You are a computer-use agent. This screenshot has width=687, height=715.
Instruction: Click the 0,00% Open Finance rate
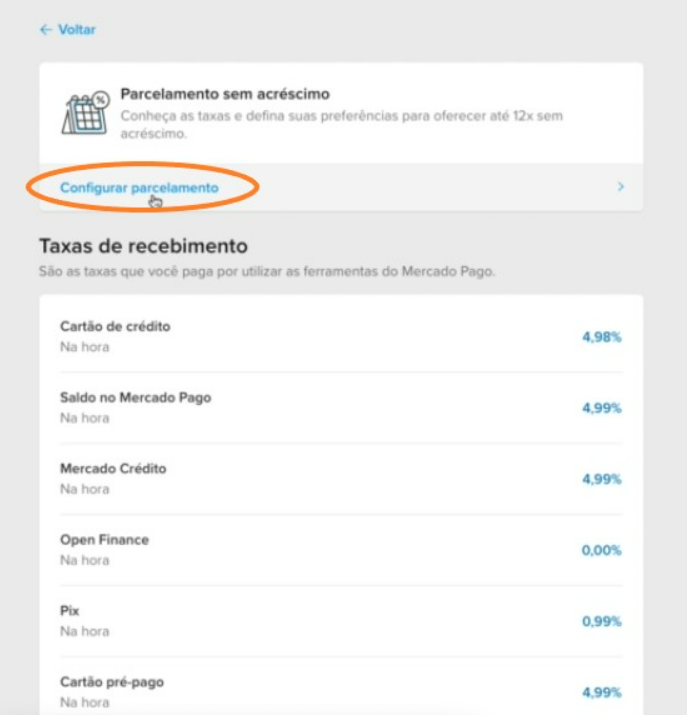(601, 550)
